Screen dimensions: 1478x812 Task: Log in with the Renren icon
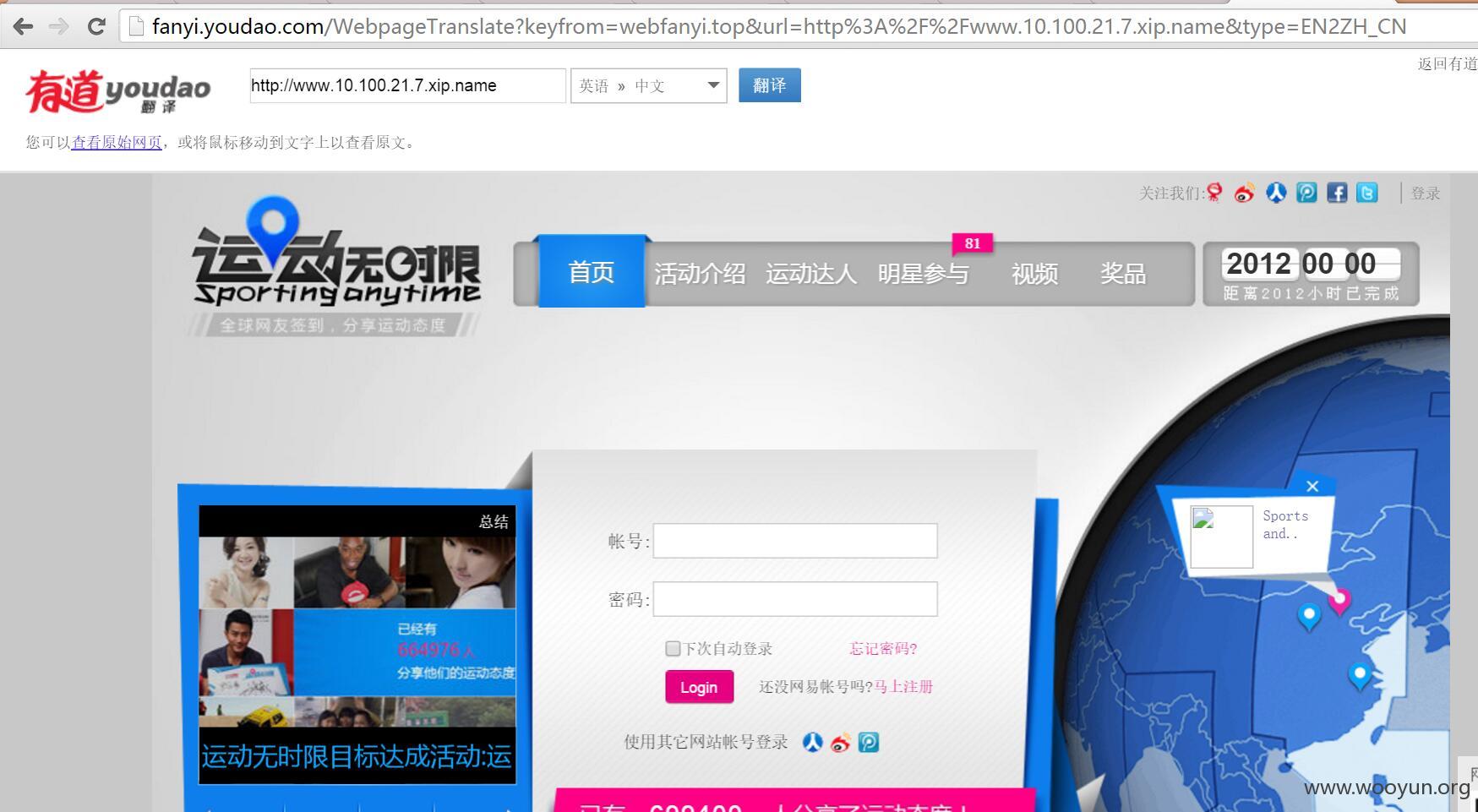(812, 743)
